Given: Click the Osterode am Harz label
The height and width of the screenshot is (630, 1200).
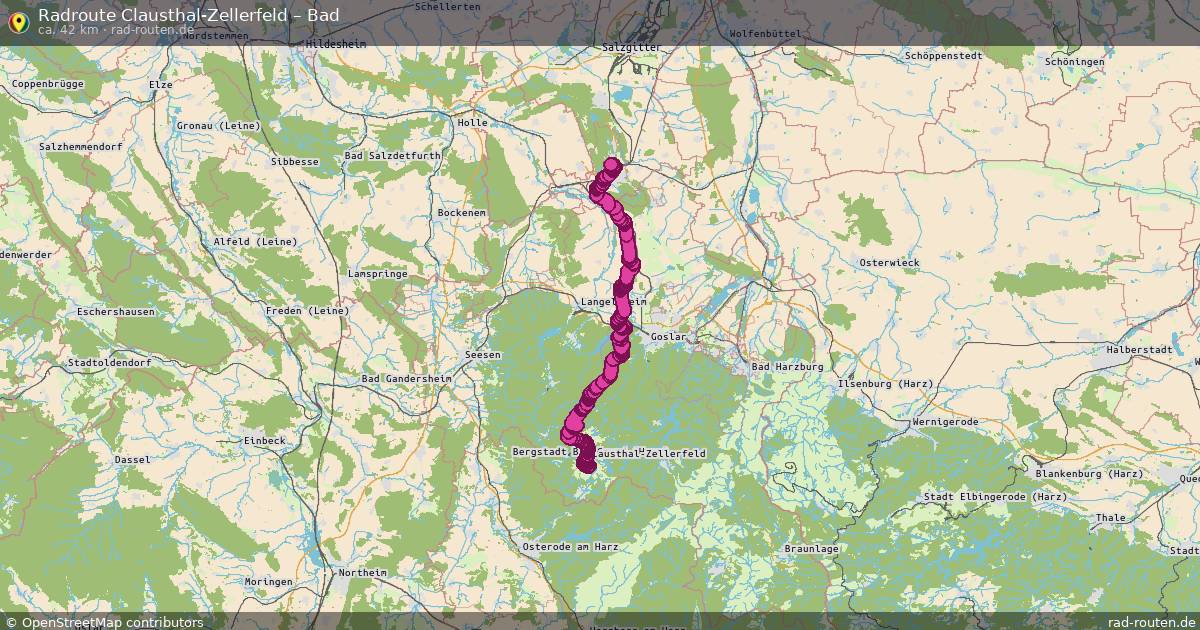Looking at the screenshot, I should (x=570, y=547).
